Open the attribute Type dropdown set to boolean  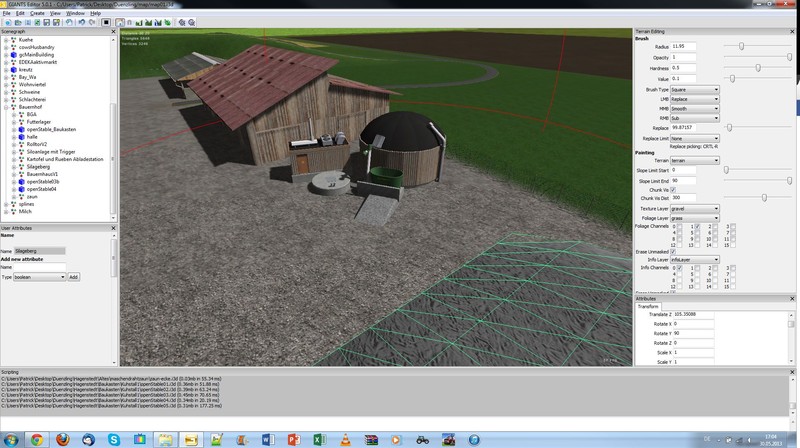39,277
